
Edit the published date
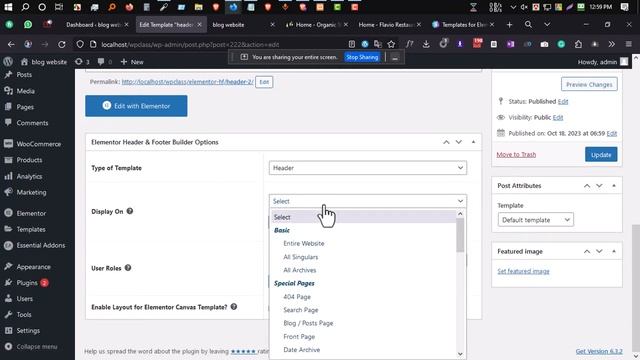click(x=612, y=133)
